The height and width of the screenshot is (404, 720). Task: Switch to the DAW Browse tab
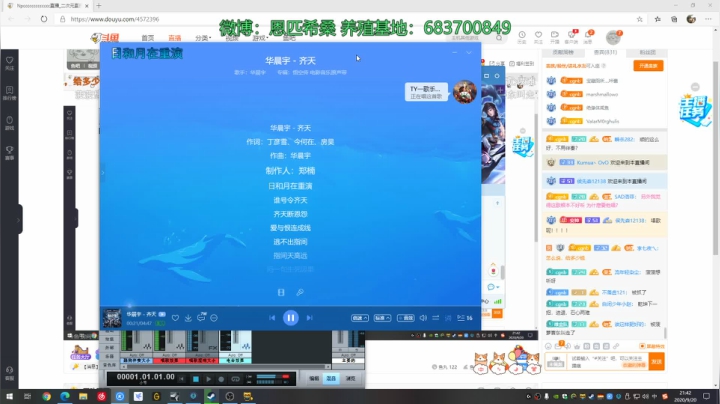pyautogui.click(x=350, y=378)
